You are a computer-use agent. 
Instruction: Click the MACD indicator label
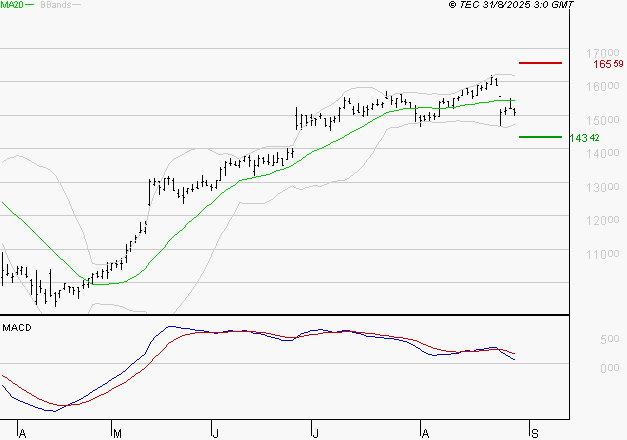point(17,328)
